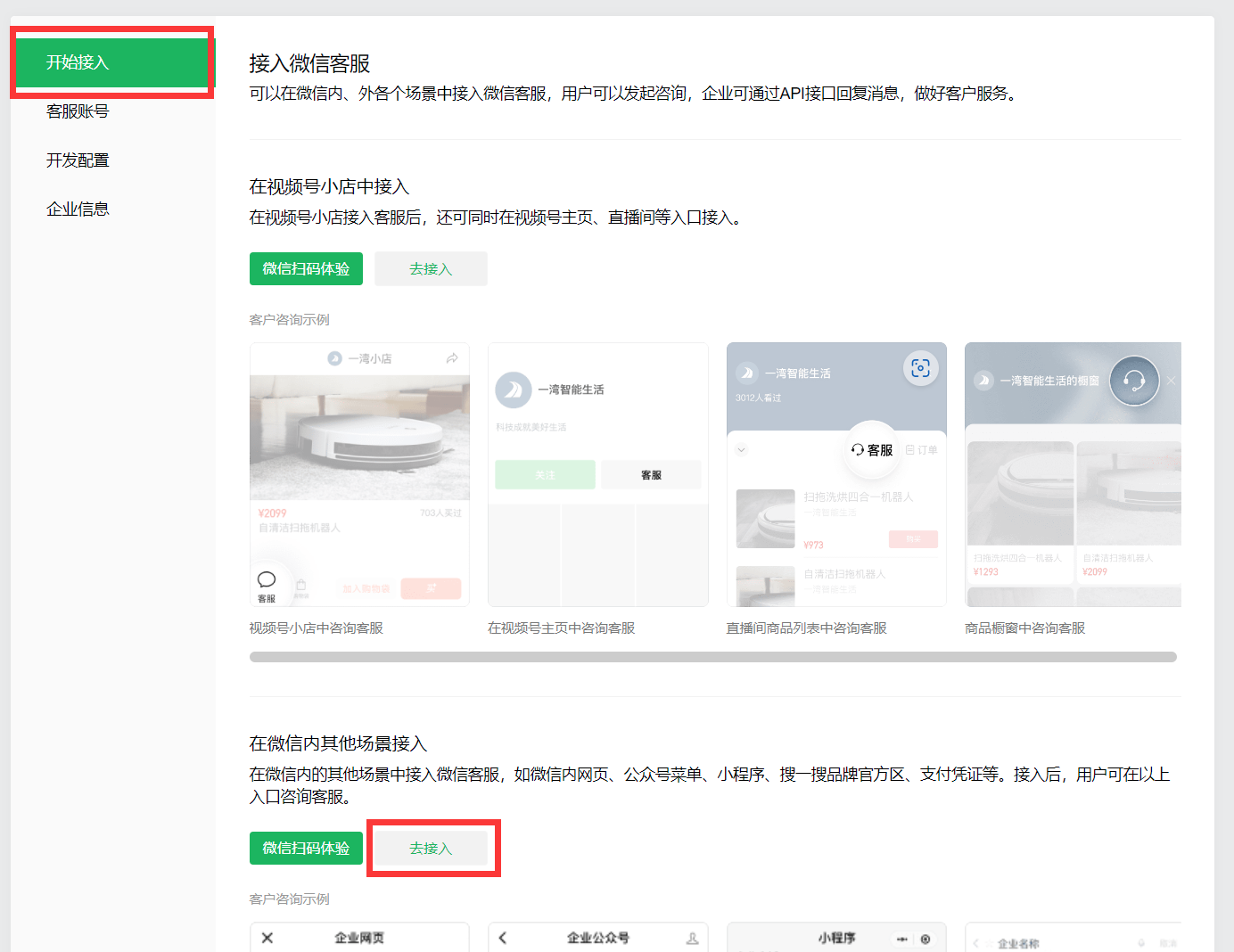Click the robot vacuum photo in 一湾小店
This screenshot has width=1234, height=952.
click(x=359, y=438)
